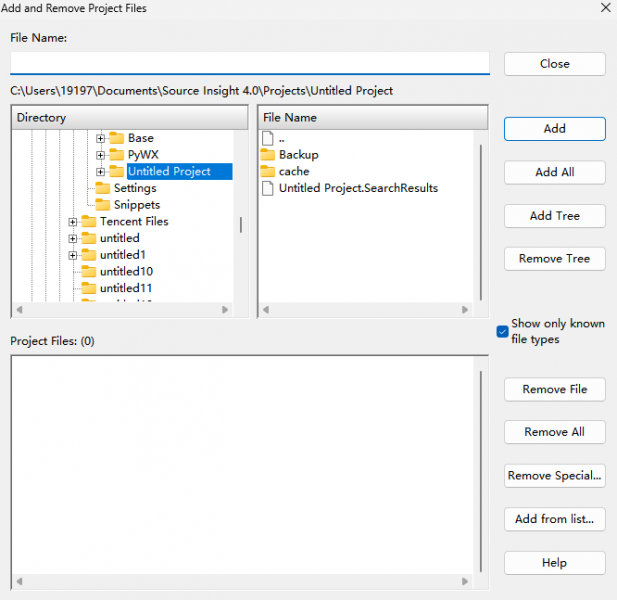Click the Close button
Screen dimensions: 617x600
point(554,64)
